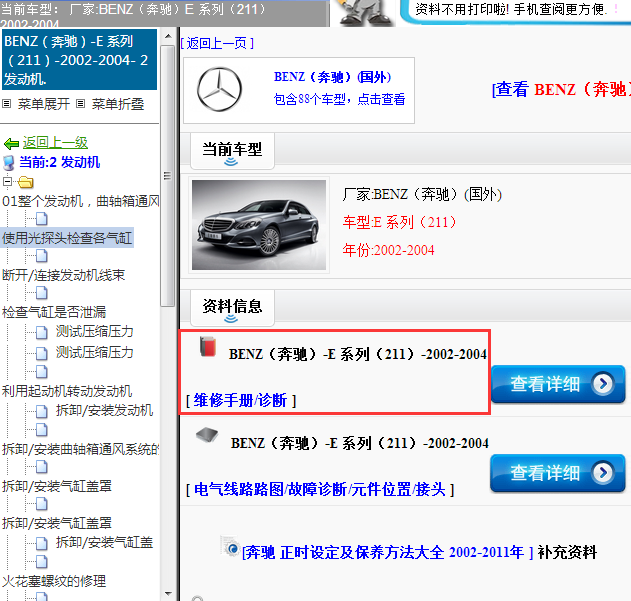Click the icon beside 正时设定及保养方法大全
The width and height of the screenshot is (631, 601).
point(230,547)
